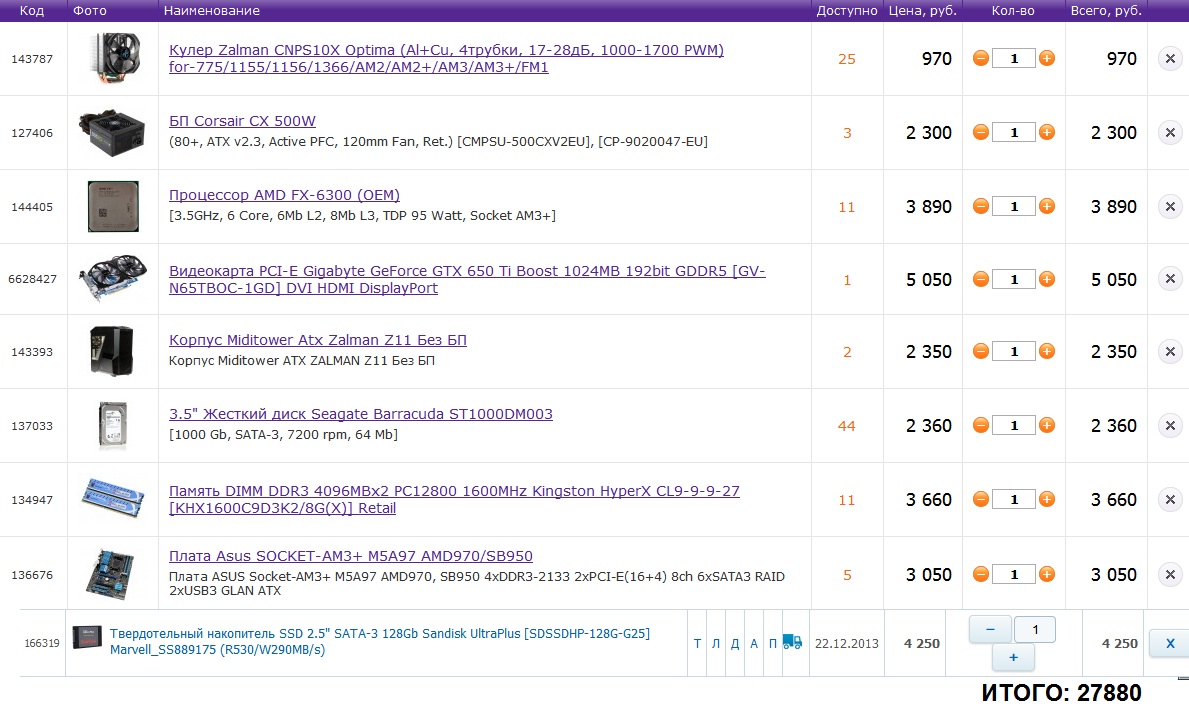Click the Наименование column header
Image resolution: width=1189 pixels, height=708 pixels.
[212, 11]
